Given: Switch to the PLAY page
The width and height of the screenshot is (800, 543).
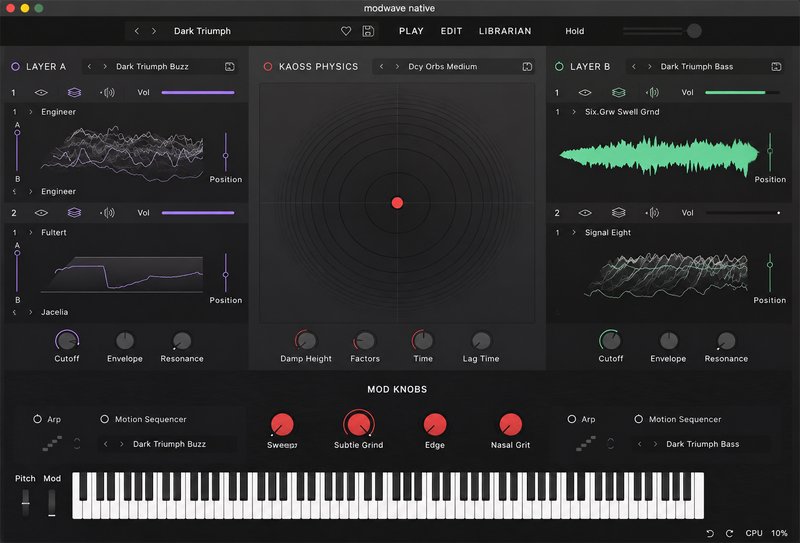Looking at the screenshot, I should 411,31.
